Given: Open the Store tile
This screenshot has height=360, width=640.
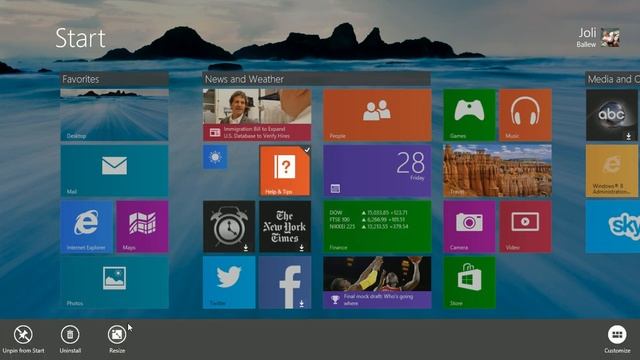Looking at the screenshot, I should tap(469, 282).
